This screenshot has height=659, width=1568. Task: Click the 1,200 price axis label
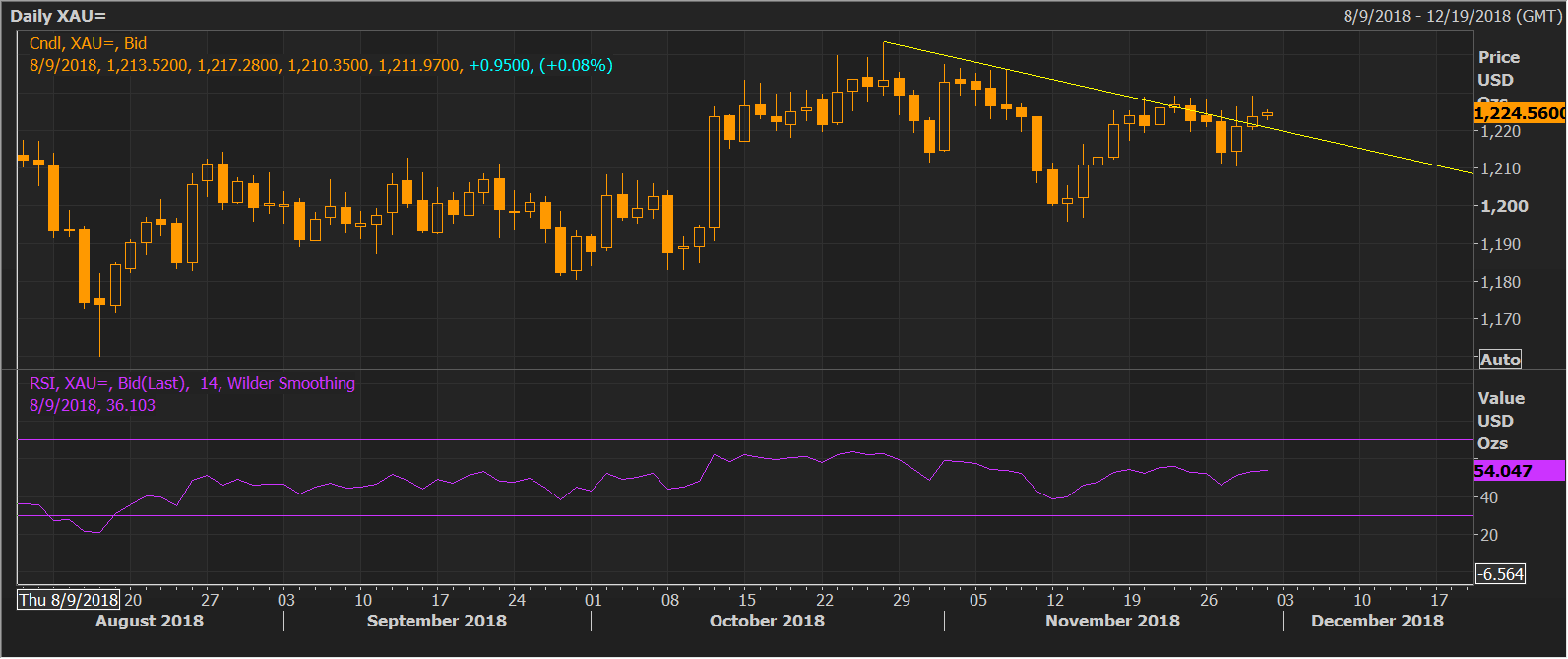(1505, 206)
